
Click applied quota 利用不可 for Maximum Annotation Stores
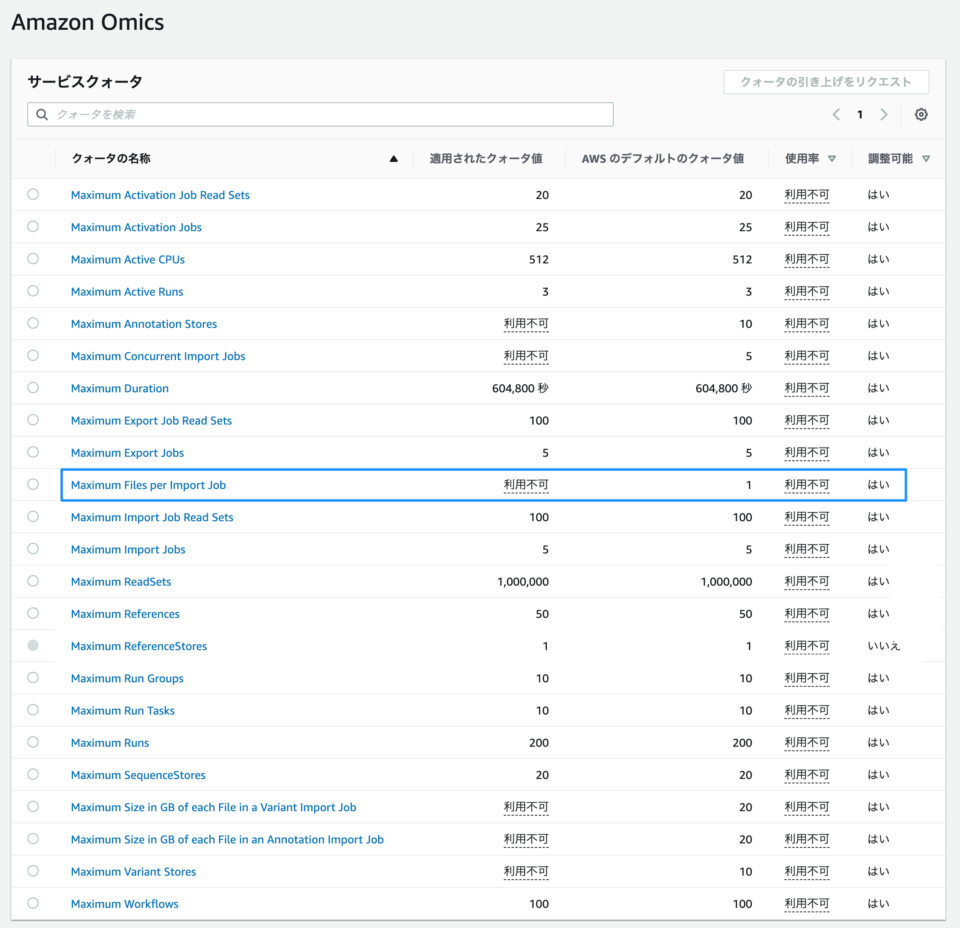[526, 324]
